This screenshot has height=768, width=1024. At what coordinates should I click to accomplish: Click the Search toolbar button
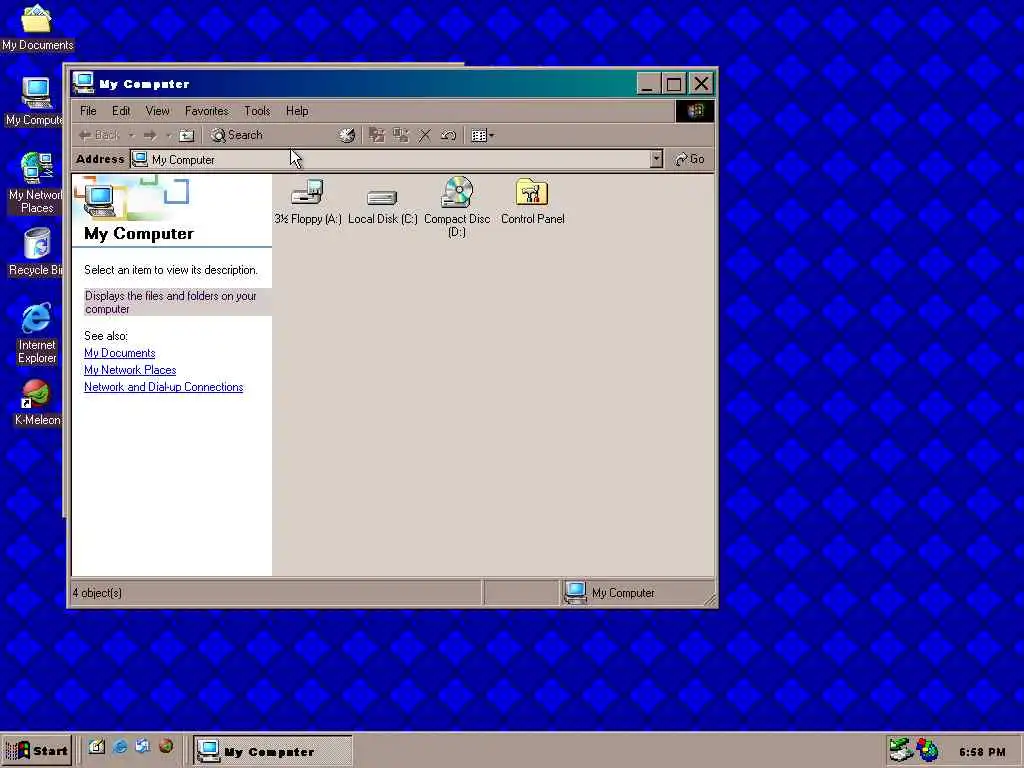click(x=237, y=135)
